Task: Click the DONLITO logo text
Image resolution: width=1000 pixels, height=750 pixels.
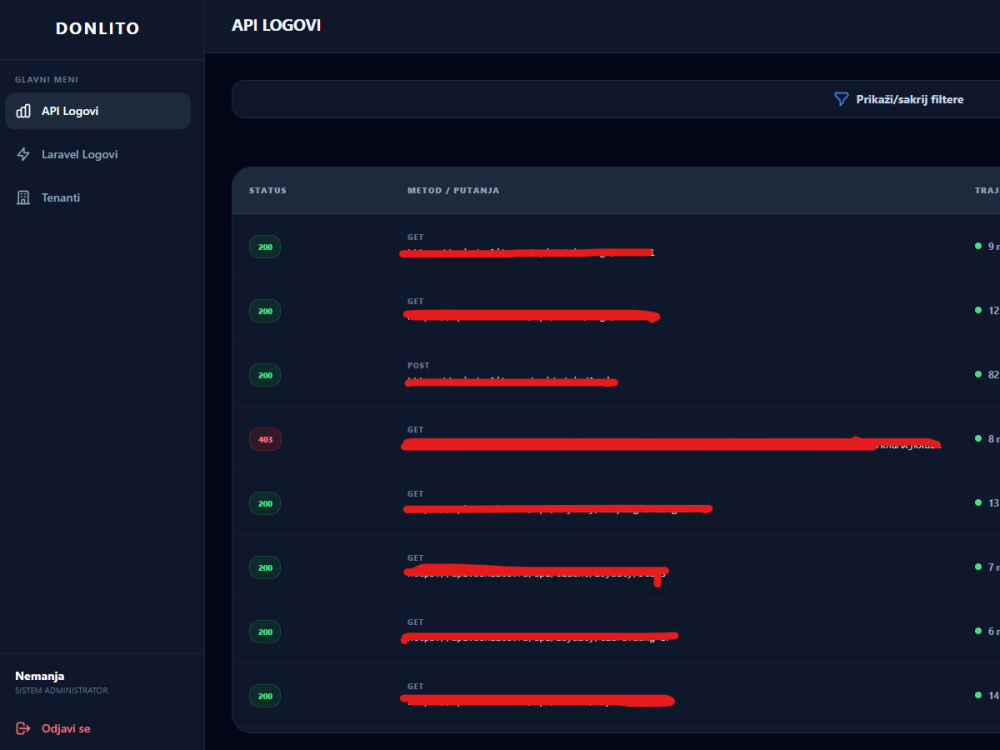Action: (x=98, y=28)
